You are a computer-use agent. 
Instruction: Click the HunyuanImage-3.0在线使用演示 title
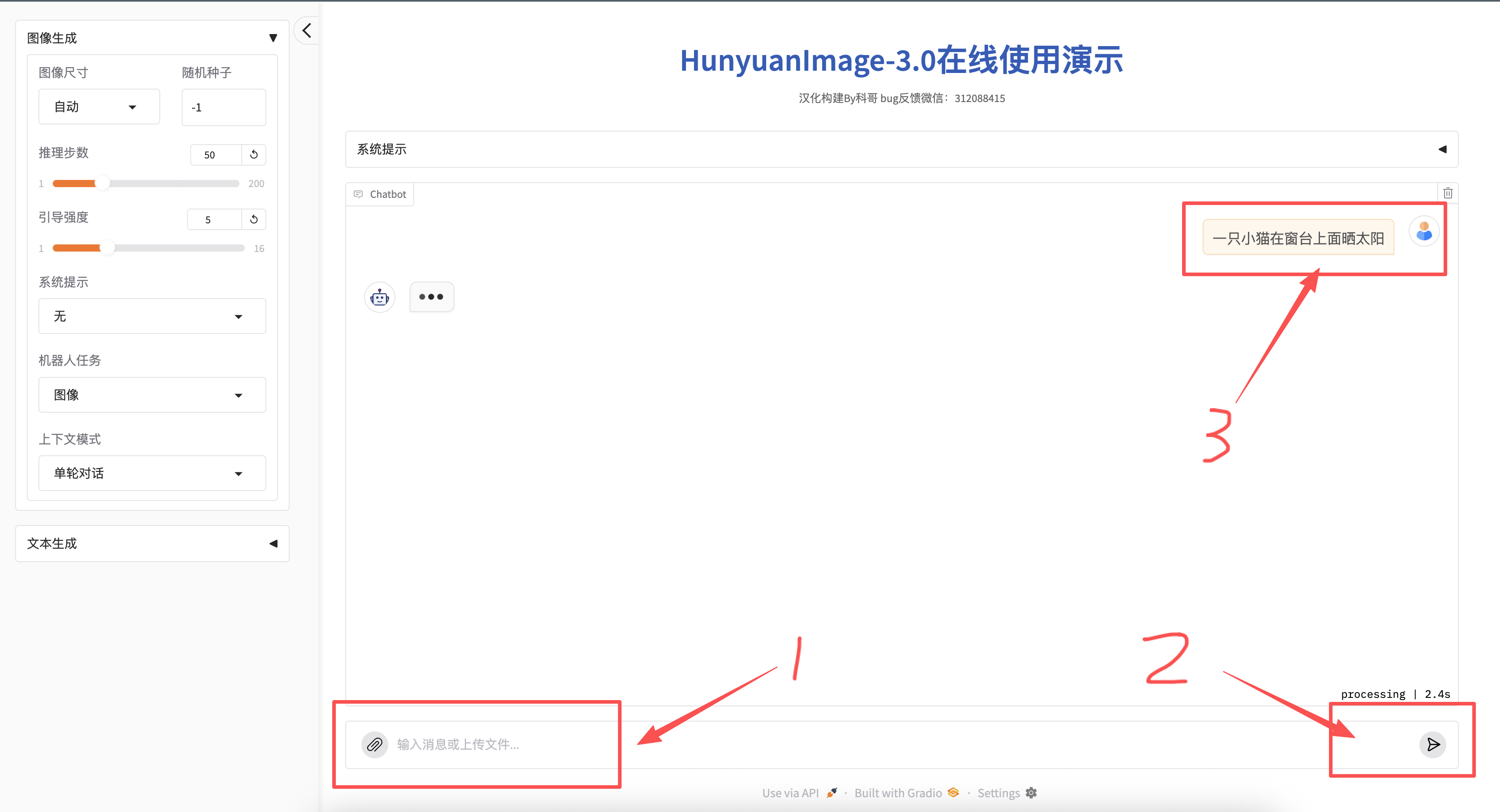[x=901, y=60]
